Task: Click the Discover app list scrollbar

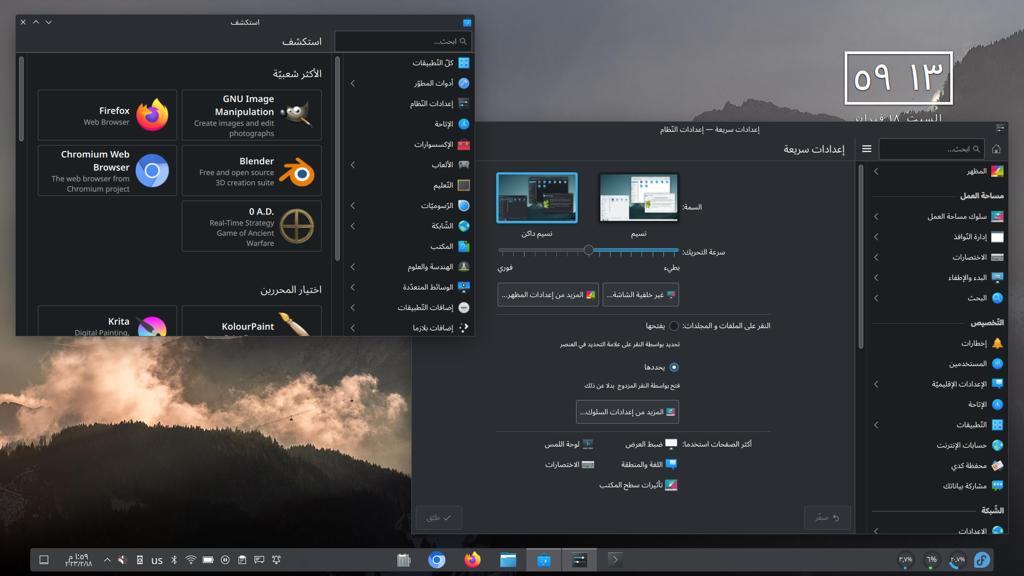Action: 22,99
